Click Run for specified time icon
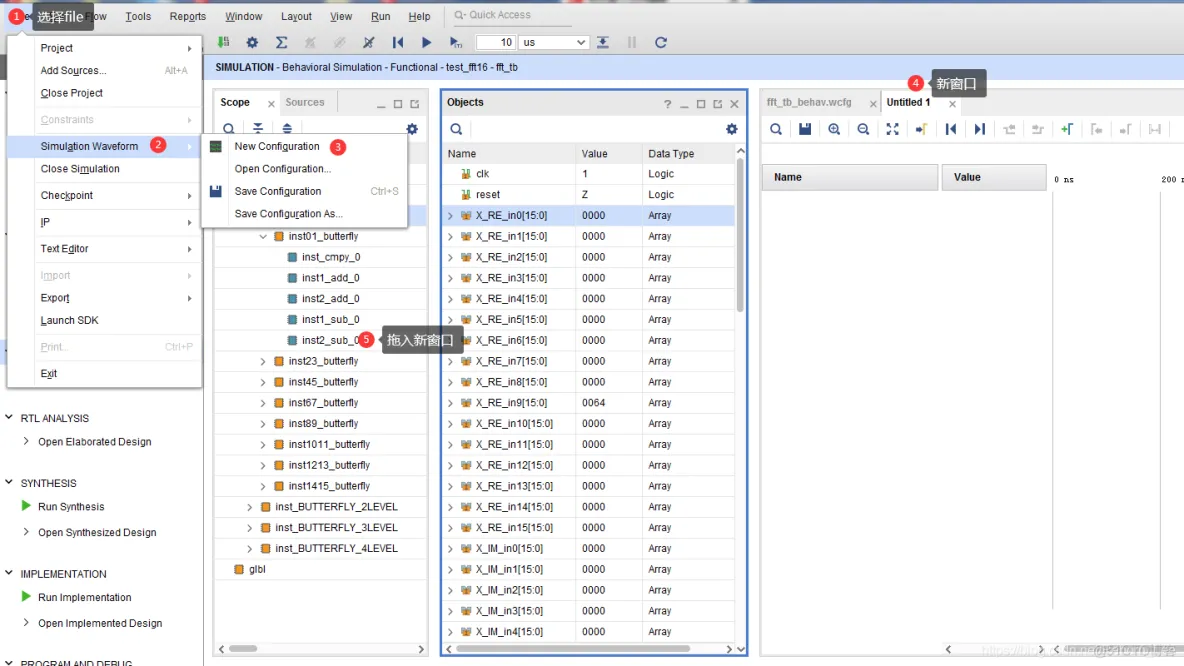Viewport: 1184px width, 666px height. (x=455, y=43)
